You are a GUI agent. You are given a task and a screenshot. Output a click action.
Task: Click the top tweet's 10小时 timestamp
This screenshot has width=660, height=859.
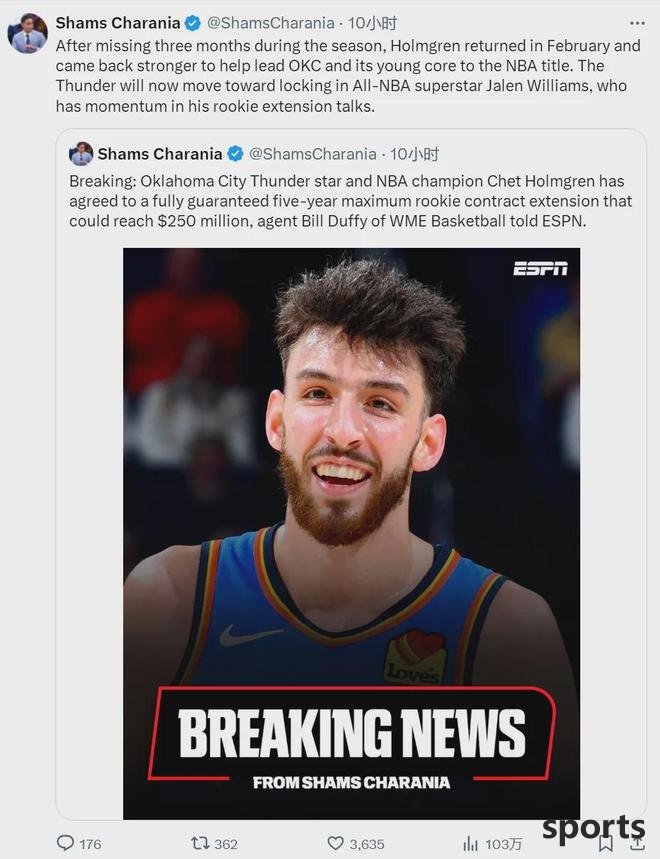coord(372,23)
